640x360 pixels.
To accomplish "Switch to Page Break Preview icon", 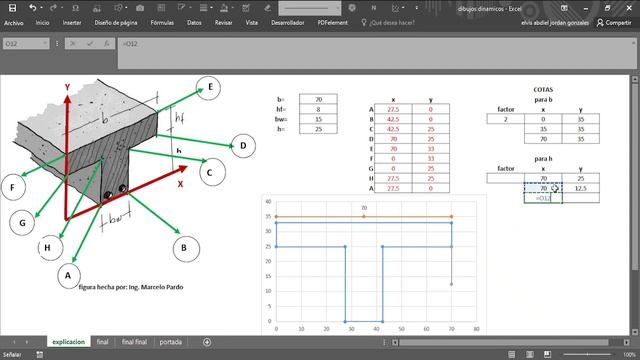I will 547,354.
